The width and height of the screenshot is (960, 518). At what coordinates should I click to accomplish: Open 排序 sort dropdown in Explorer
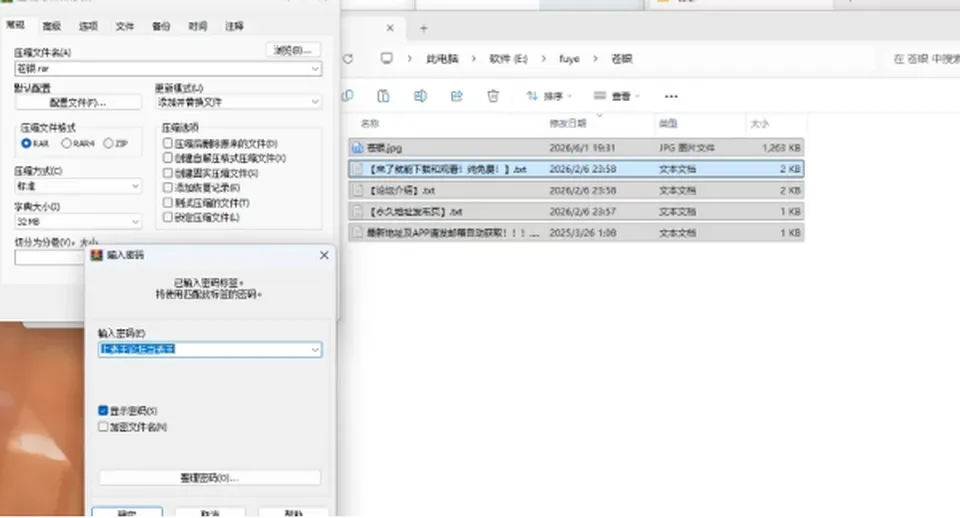coord(549,96)
